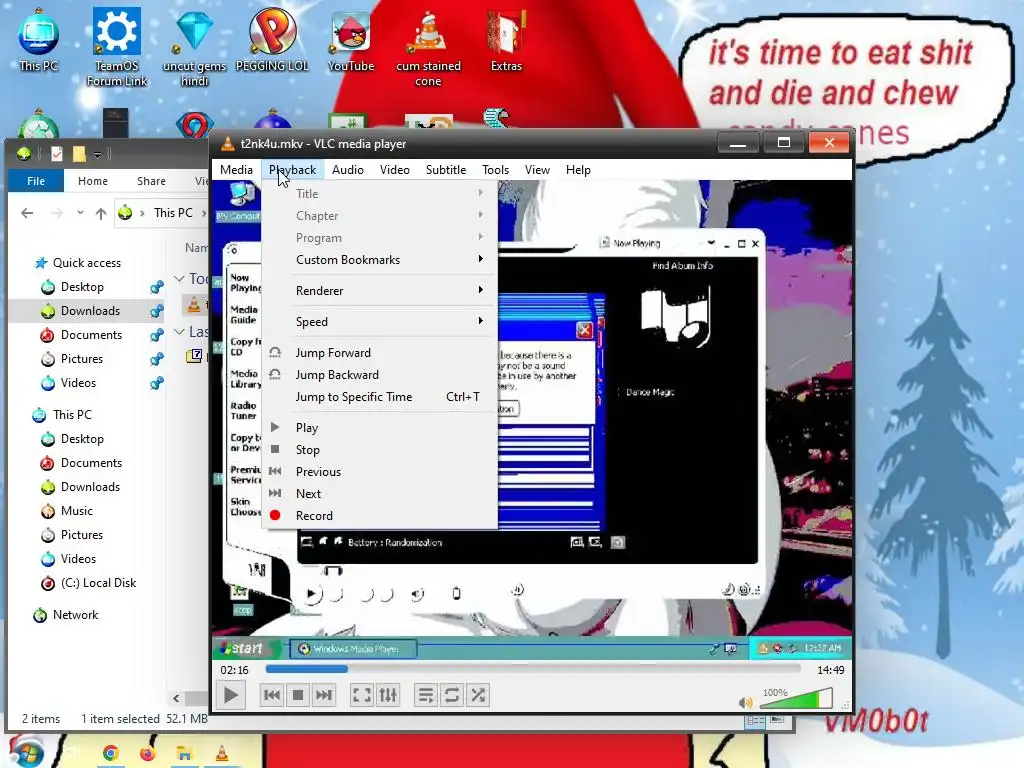Image resolution: width=1024 pixels, height=768 pixels.
Task: Select Jump to Specific Time
Action: pyautogui.click(x=380, y=397)
